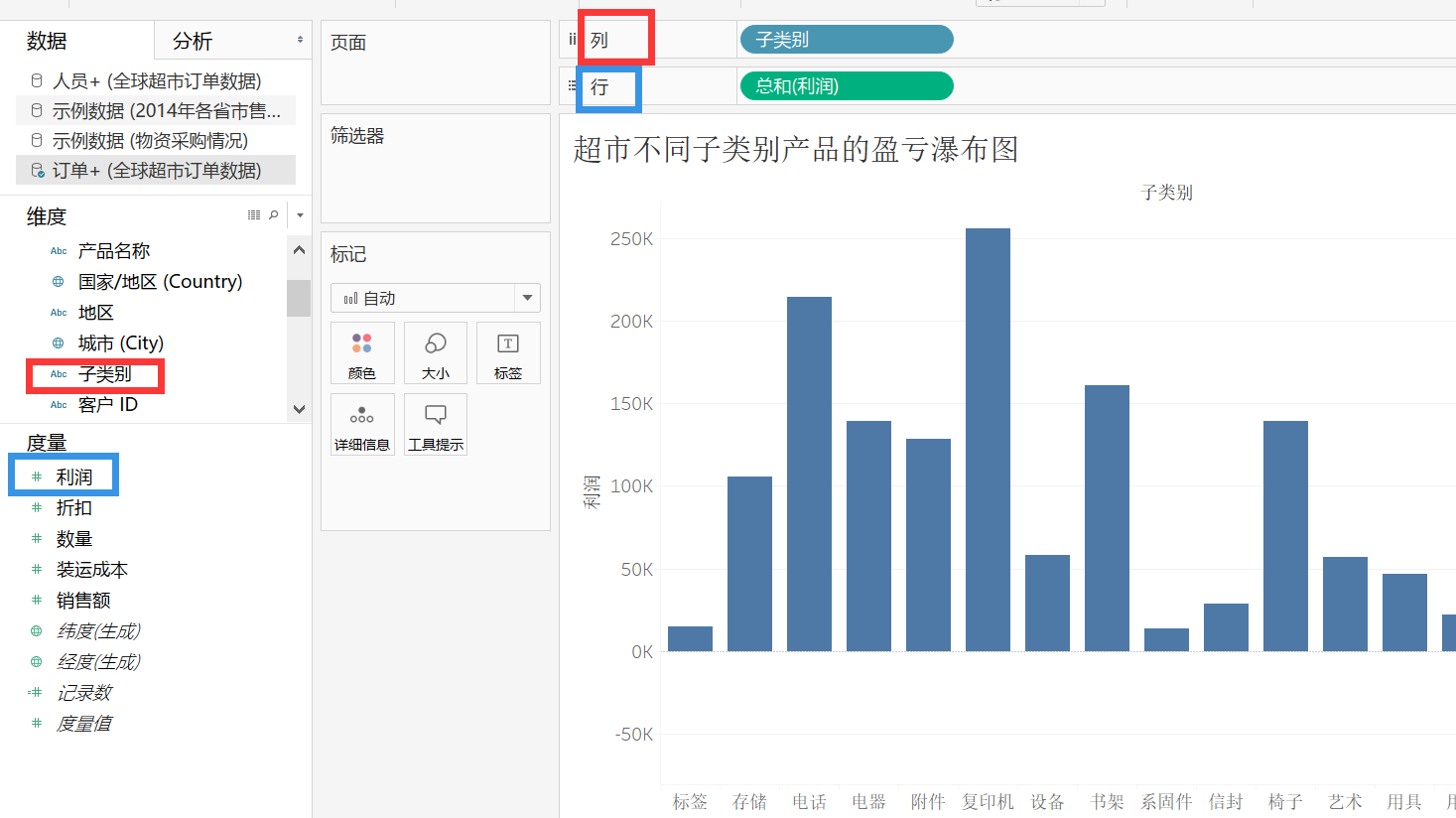Click the =# icon next to 记录数

(x=36, y=692)
